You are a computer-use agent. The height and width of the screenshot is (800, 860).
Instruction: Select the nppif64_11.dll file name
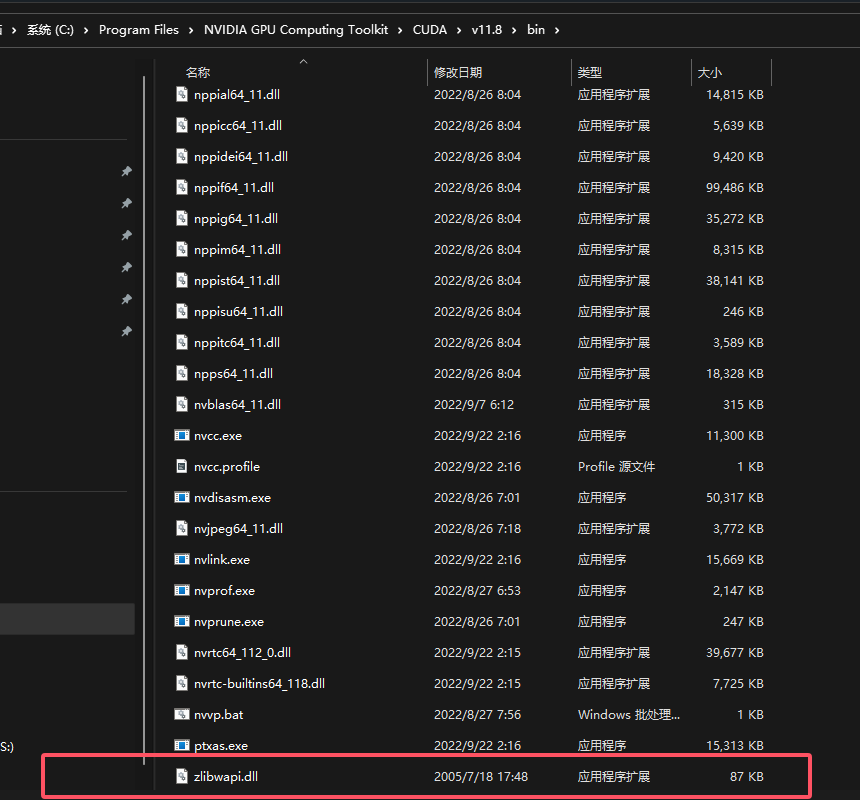coord(234,188)
